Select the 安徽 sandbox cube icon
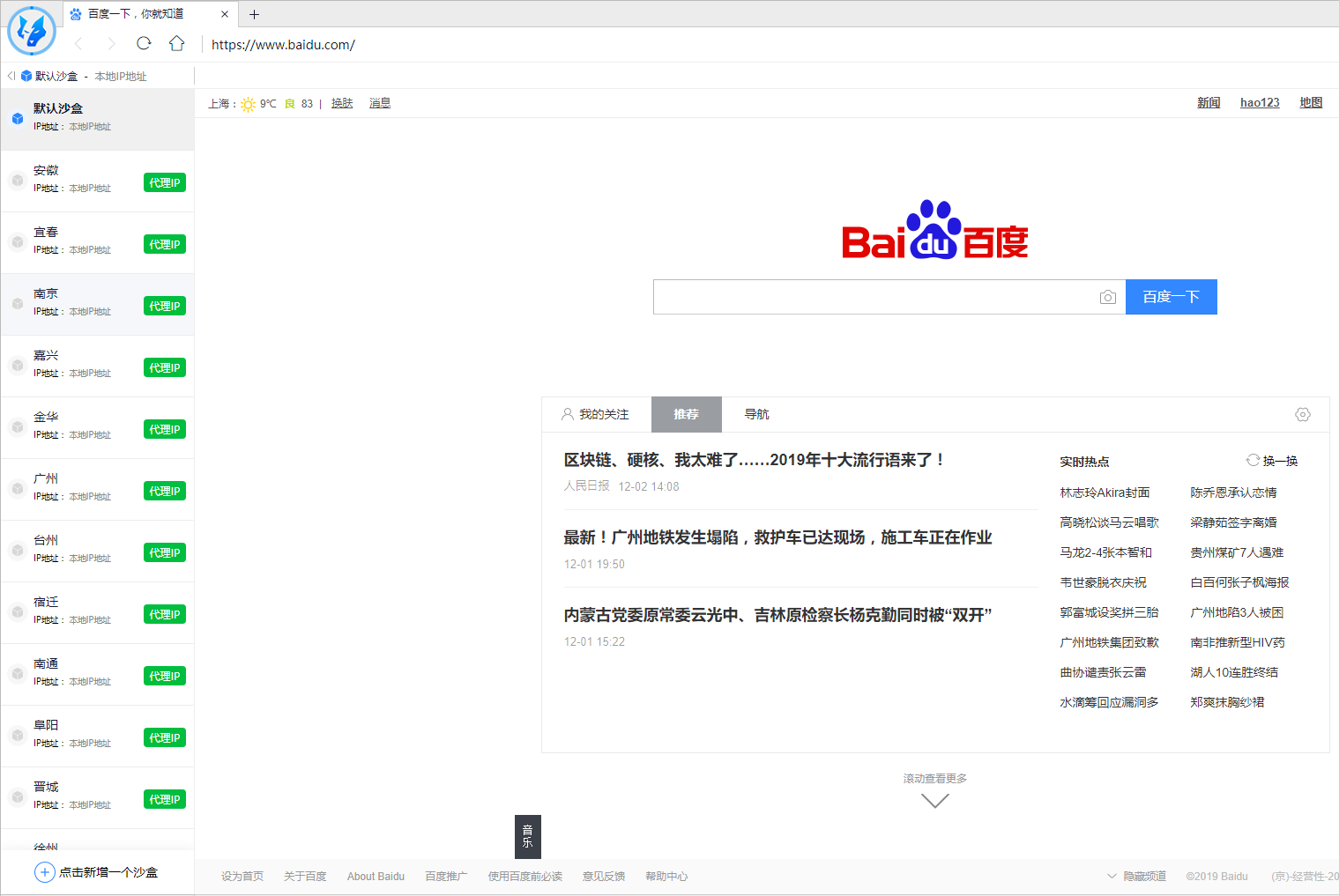Viewport: 1339px width, 896px height. point(17,181)
